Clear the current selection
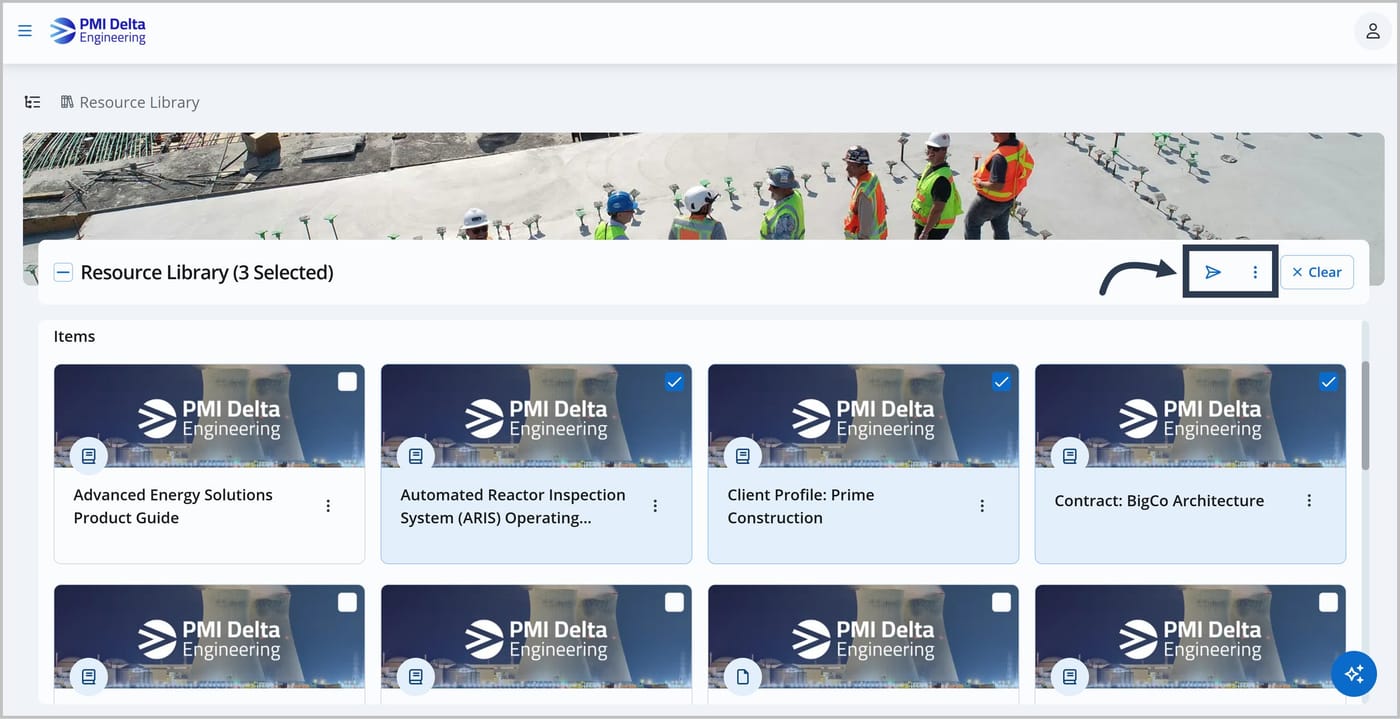The height and width of the screenshot is (719, 1400). point(1317,272)
